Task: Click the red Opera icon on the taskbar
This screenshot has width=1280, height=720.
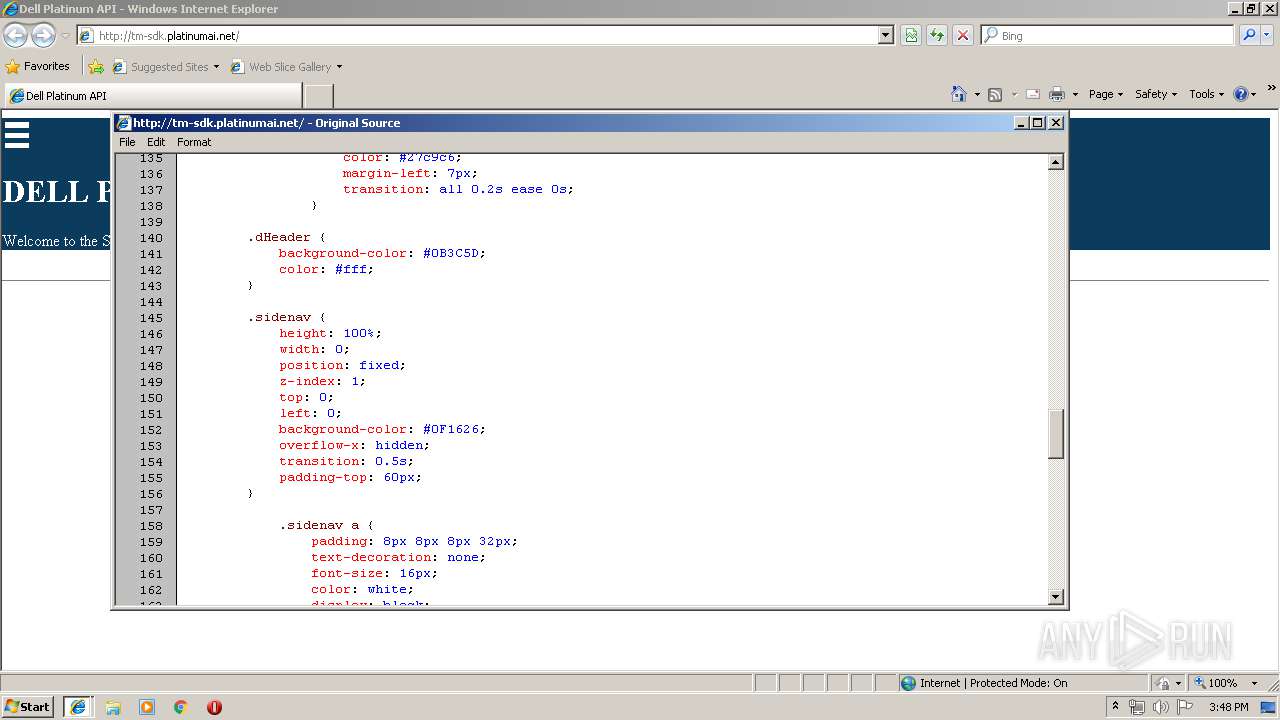Action: click(214, 707)
